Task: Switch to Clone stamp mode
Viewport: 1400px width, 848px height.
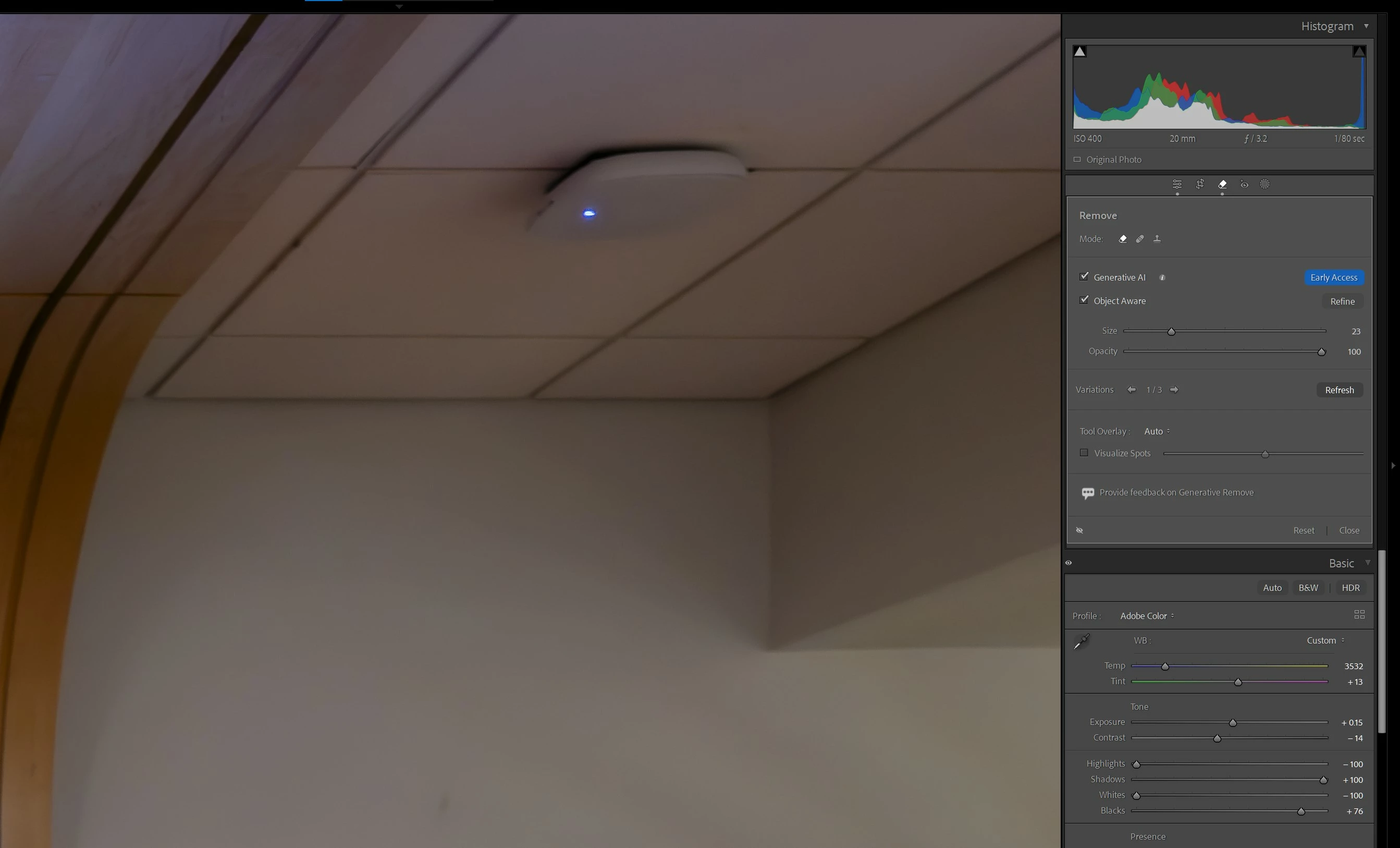Action: tap(1157, 239)
